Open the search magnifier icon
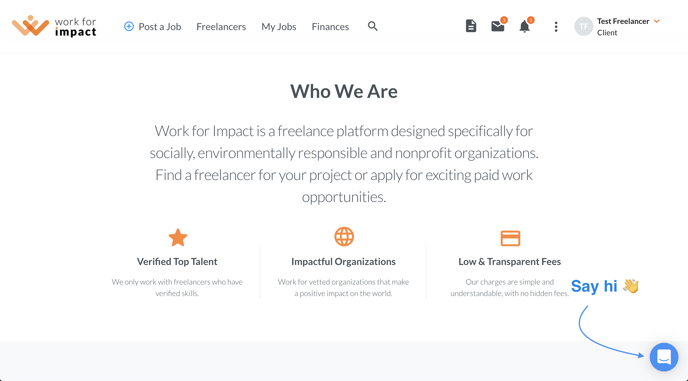This screenshot has height=381, width=688. (373, 26)
